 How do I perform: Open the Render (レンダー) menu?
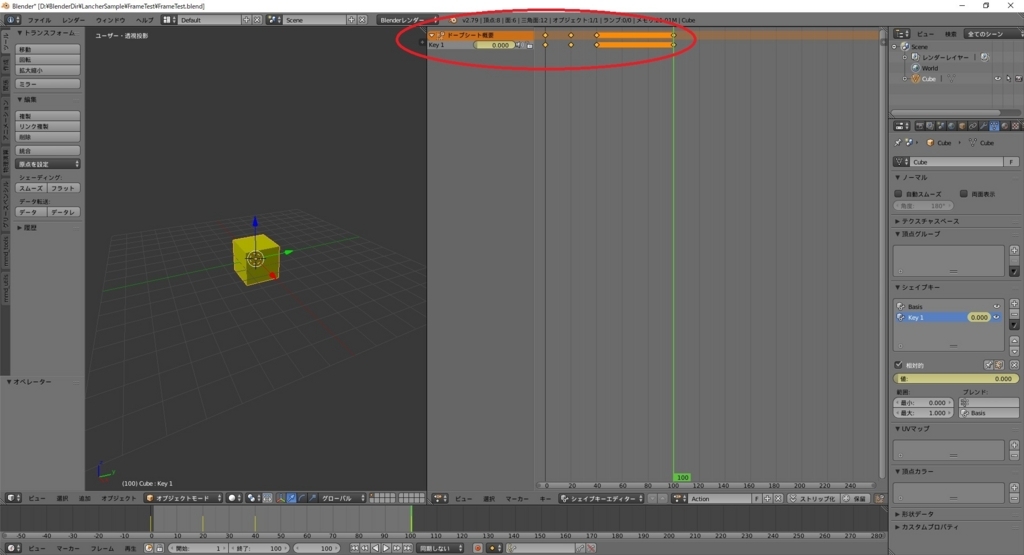[x=73, y=20]
